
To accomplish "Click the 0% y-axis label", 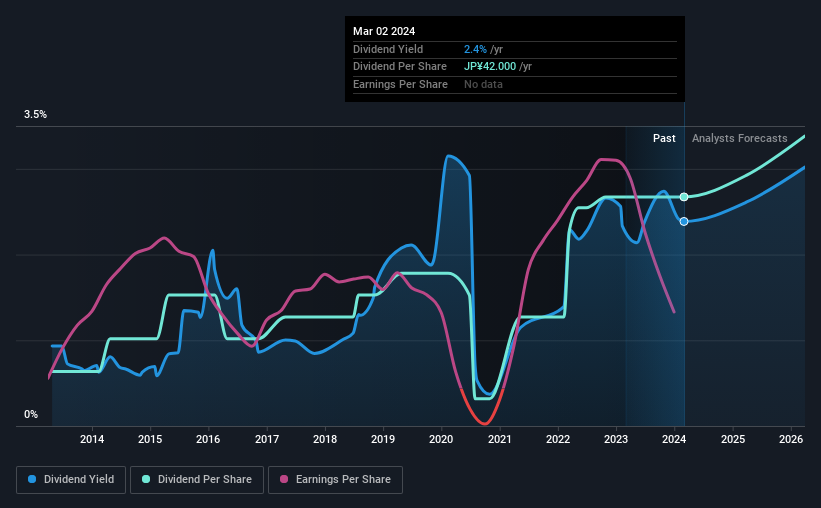I will click(31, 414).
